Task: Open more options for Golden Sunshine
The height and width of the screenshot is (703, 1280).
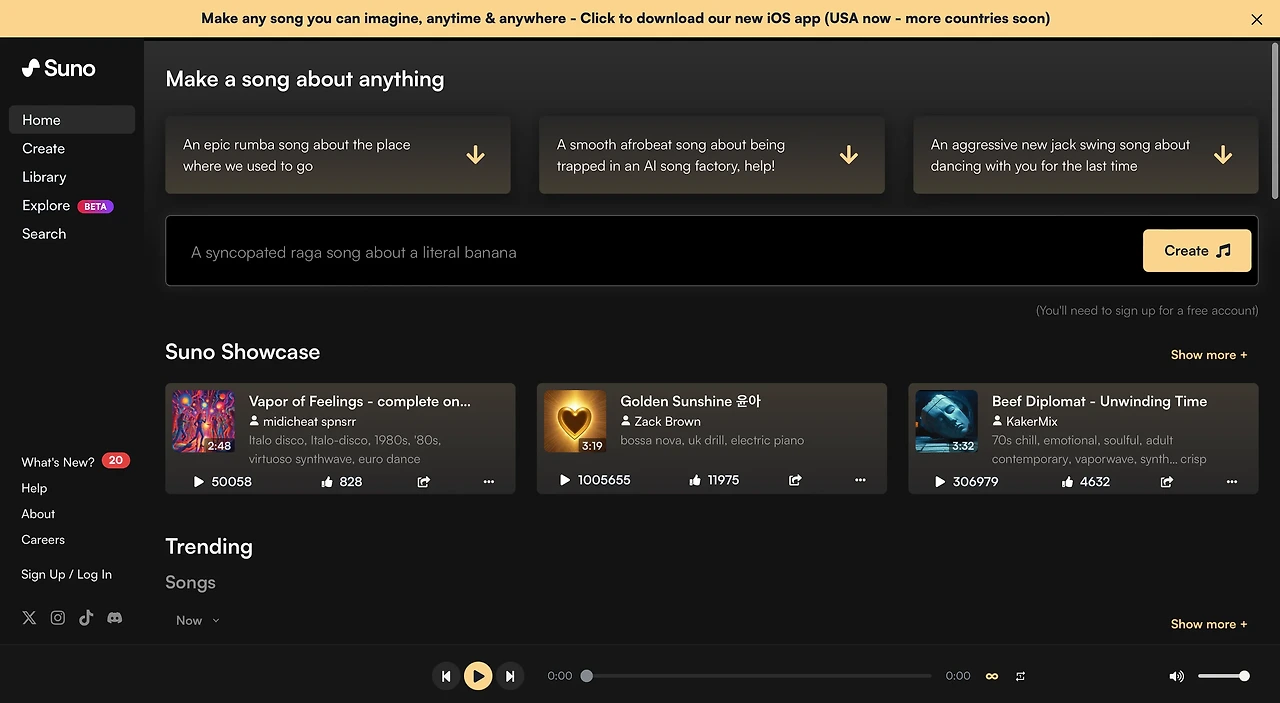Action: [860, 480]
